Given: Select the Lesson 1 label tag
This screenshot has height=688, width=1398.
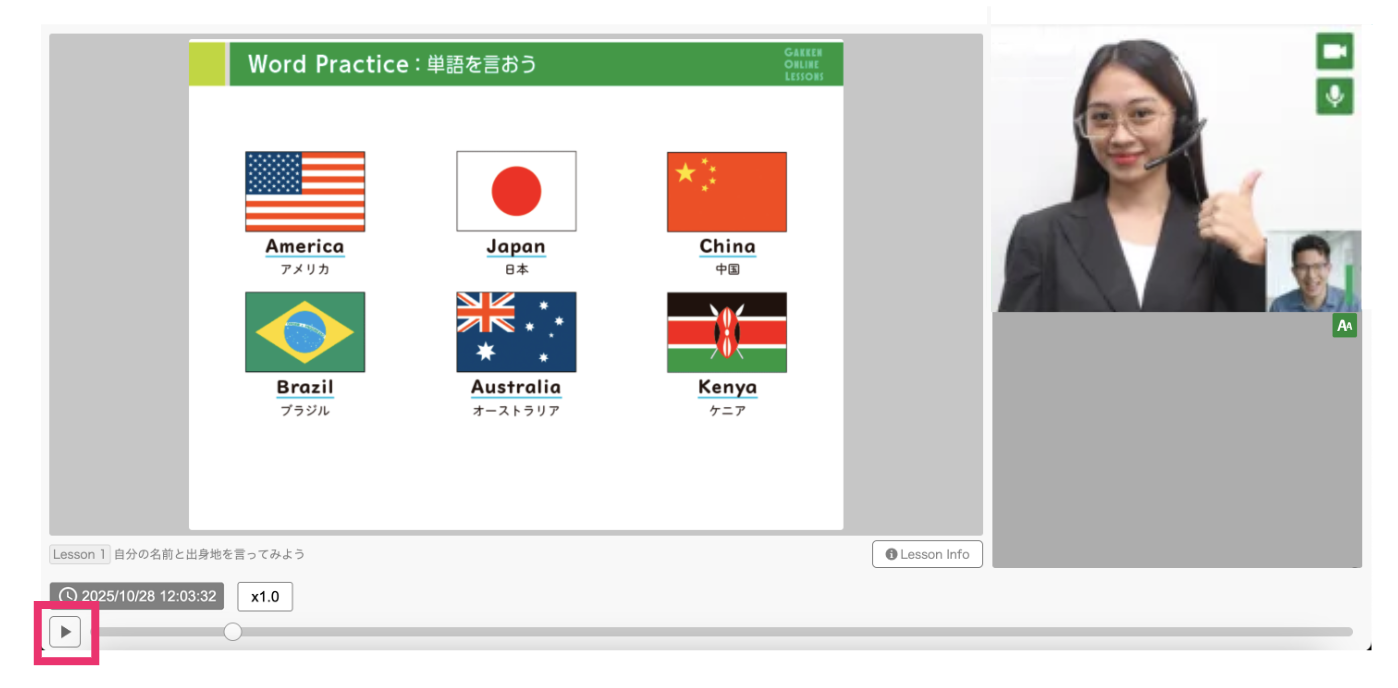Looking at the screenshot, I should tap(79, 554).
